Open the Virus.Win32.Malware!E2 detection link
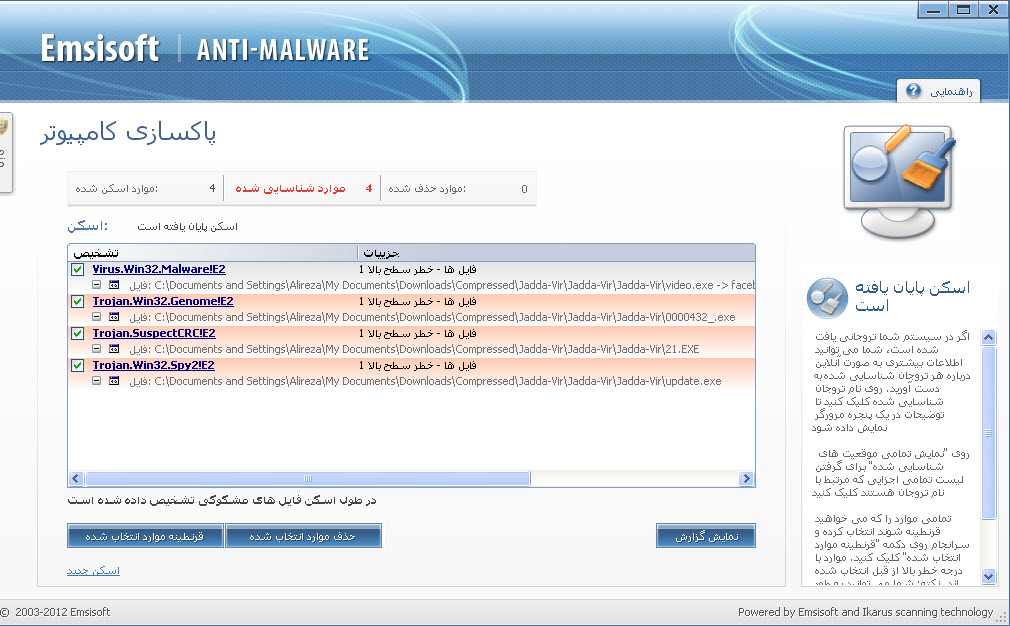 [159, 269]
